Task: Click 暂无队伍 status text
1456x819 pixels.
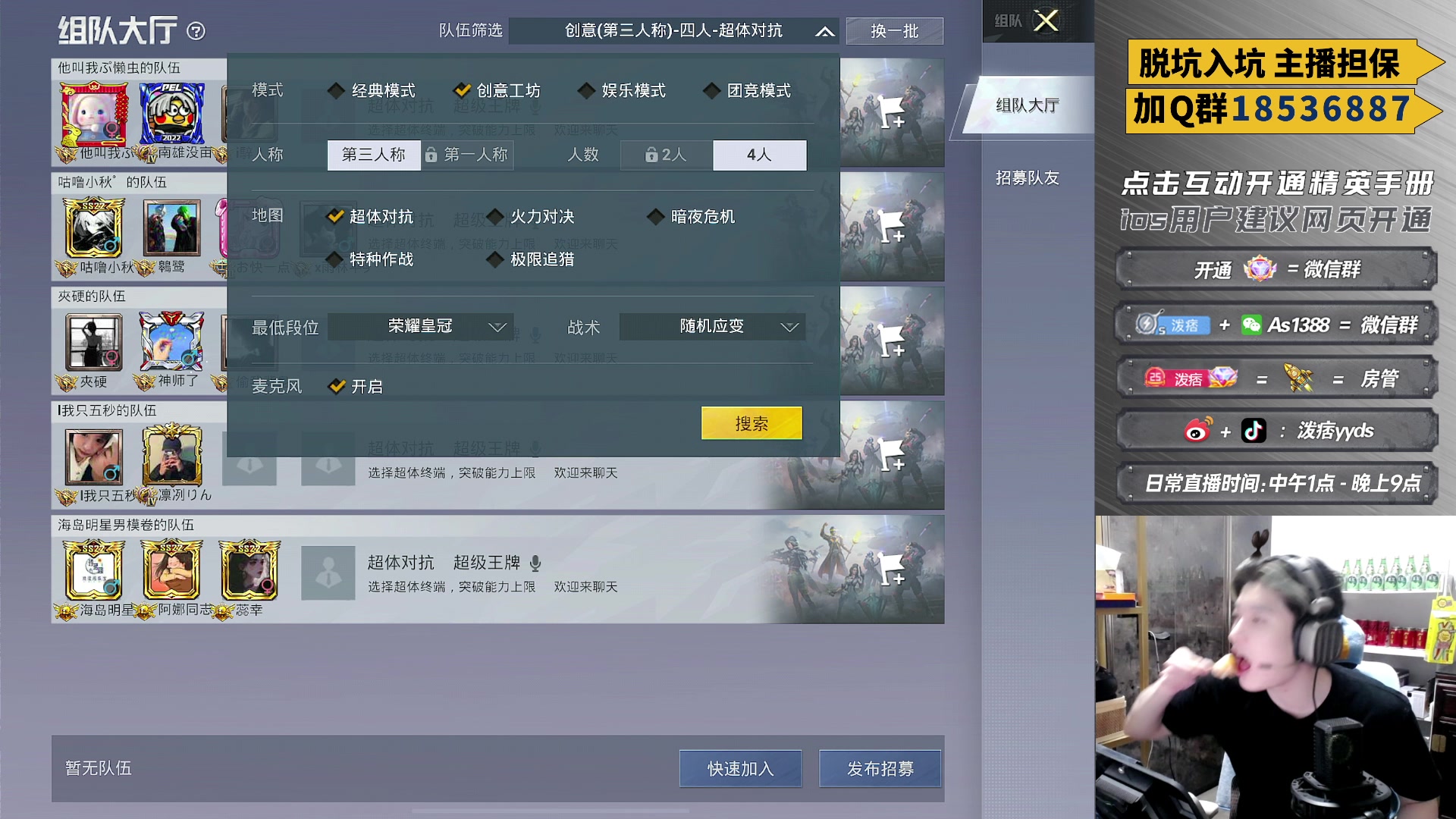Action: (x=99, y=769)
